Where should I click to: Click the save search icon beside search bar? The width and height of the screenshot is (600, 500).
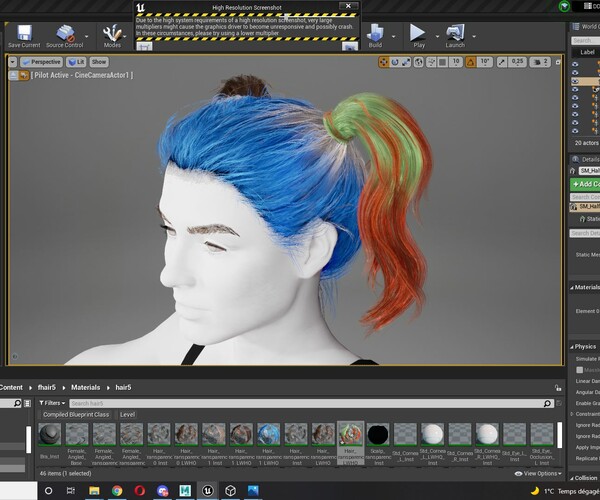coord(559,403)
